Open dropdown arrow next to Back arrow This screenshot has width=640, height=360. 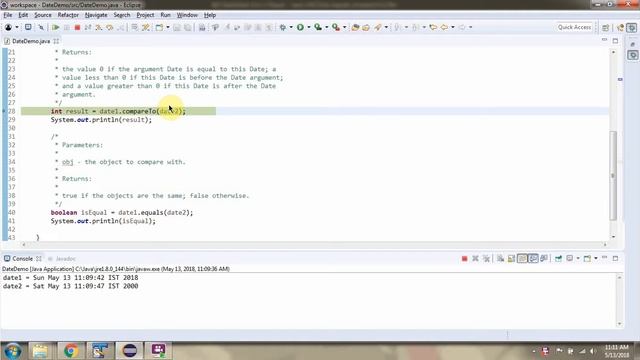click(453, 27)
